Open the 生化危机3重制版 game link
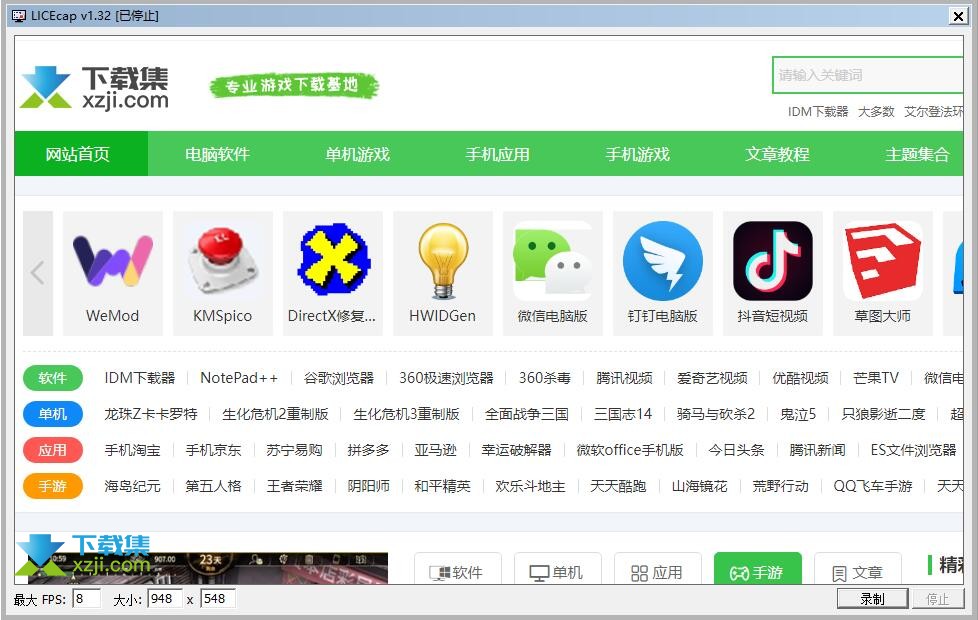 click(x=407, y=414)
